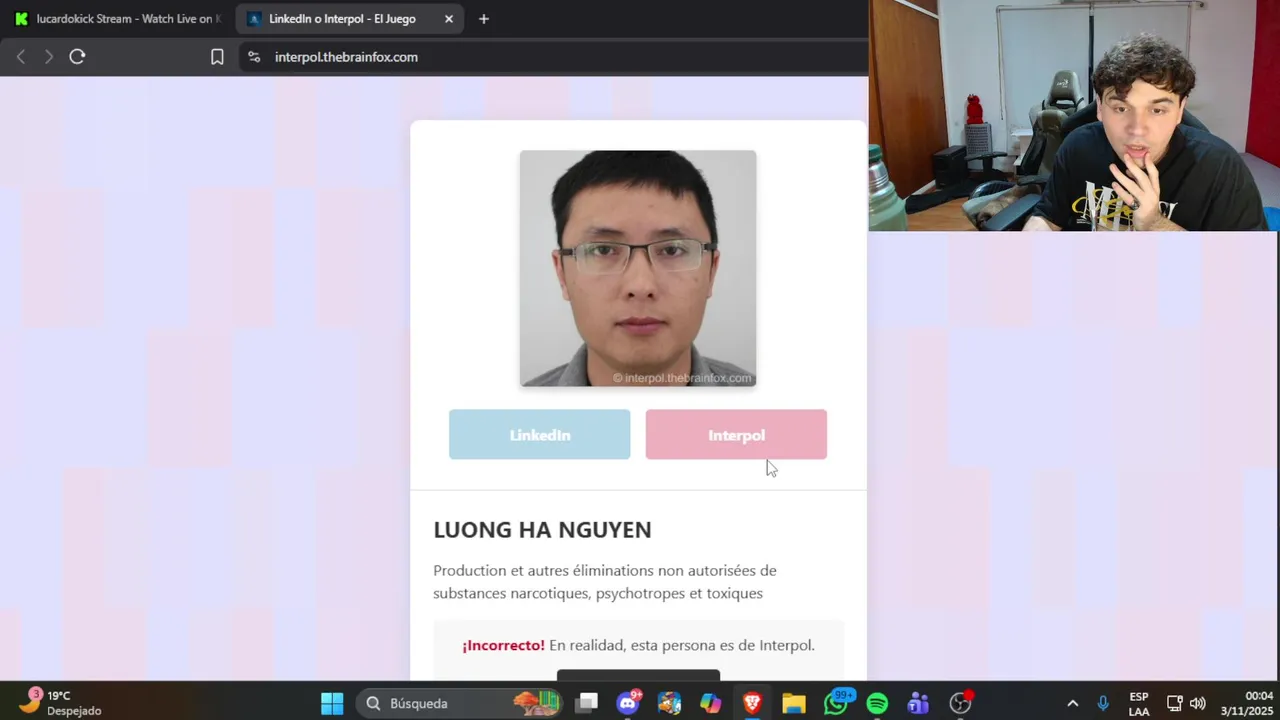Click the name LUONG HA NGUYEN
Screen dimensions: 1280x720
tap(542, 530)
